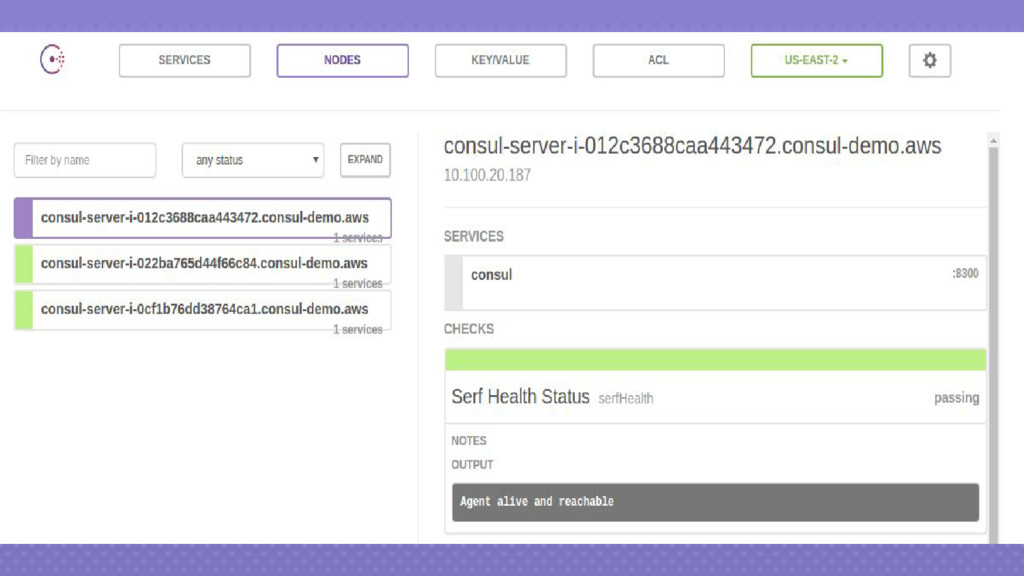Open the Services tab
1024x576 pixels.
click(x=185, y=60)
